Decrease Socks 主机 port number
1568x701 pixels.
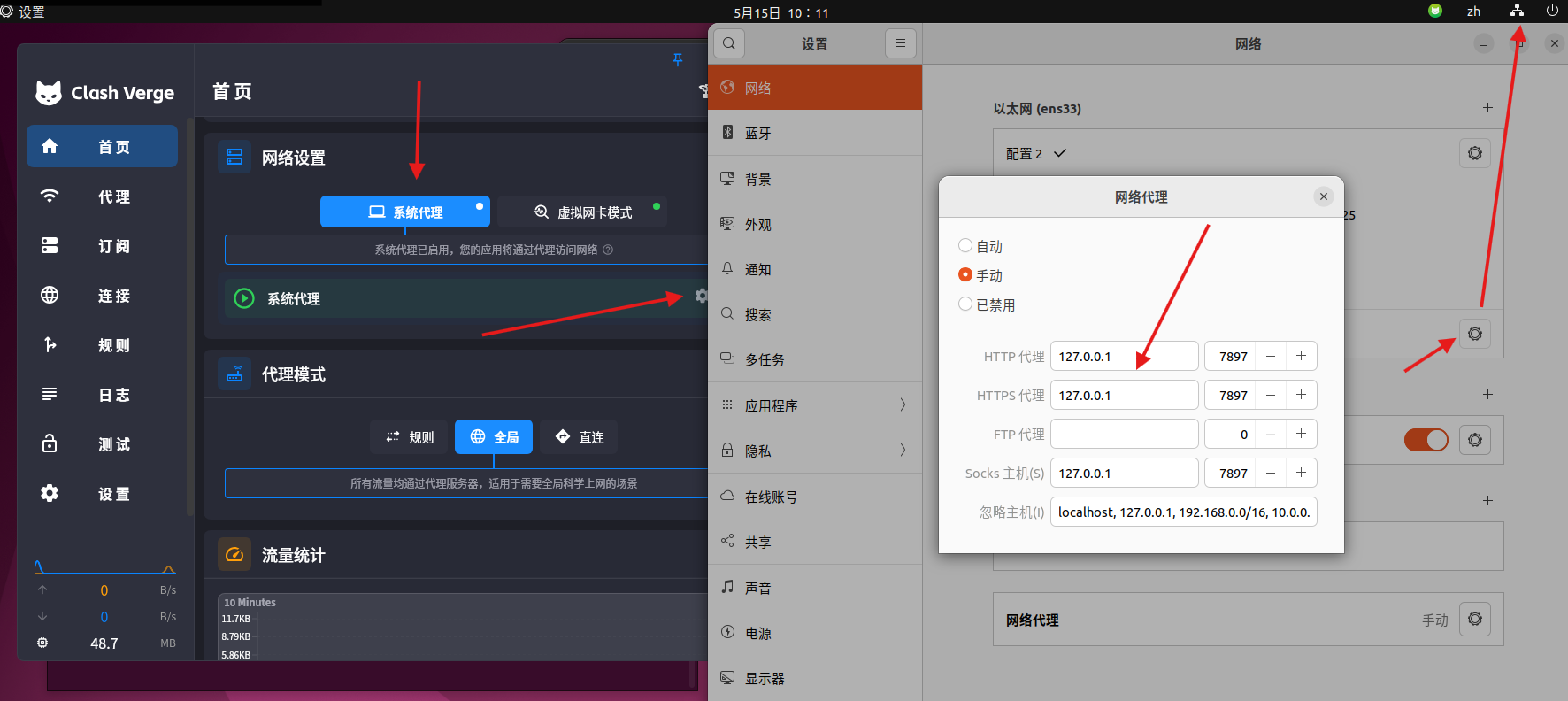[1271, 473]
